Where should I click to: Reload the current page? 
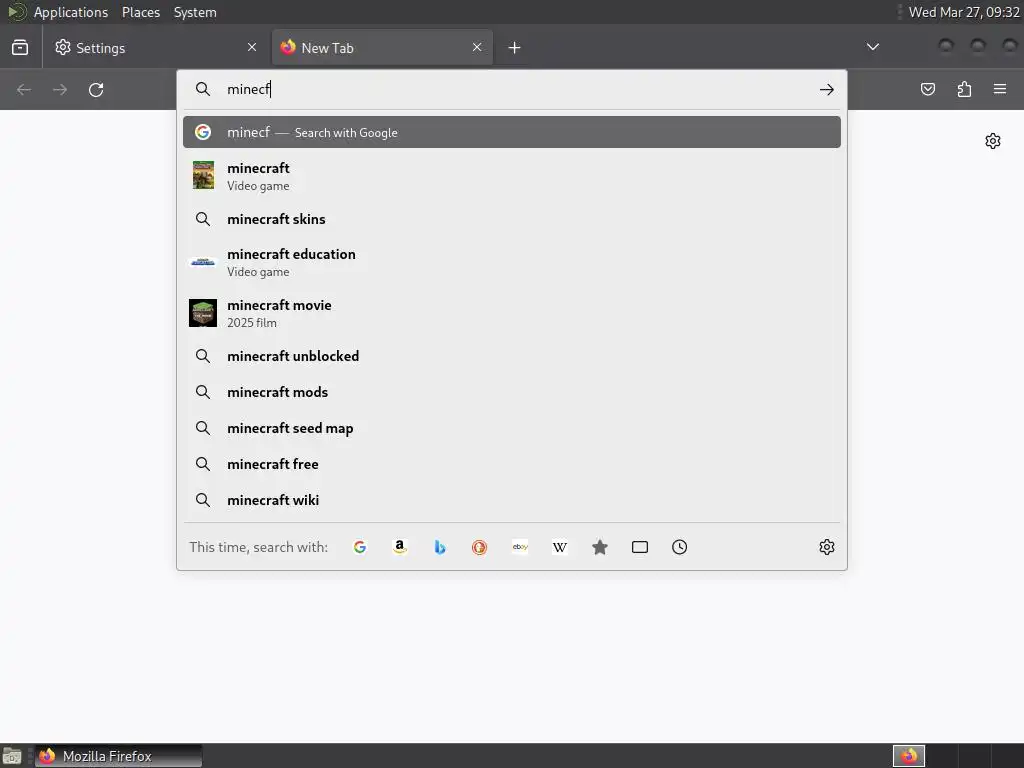coord(96,89)
